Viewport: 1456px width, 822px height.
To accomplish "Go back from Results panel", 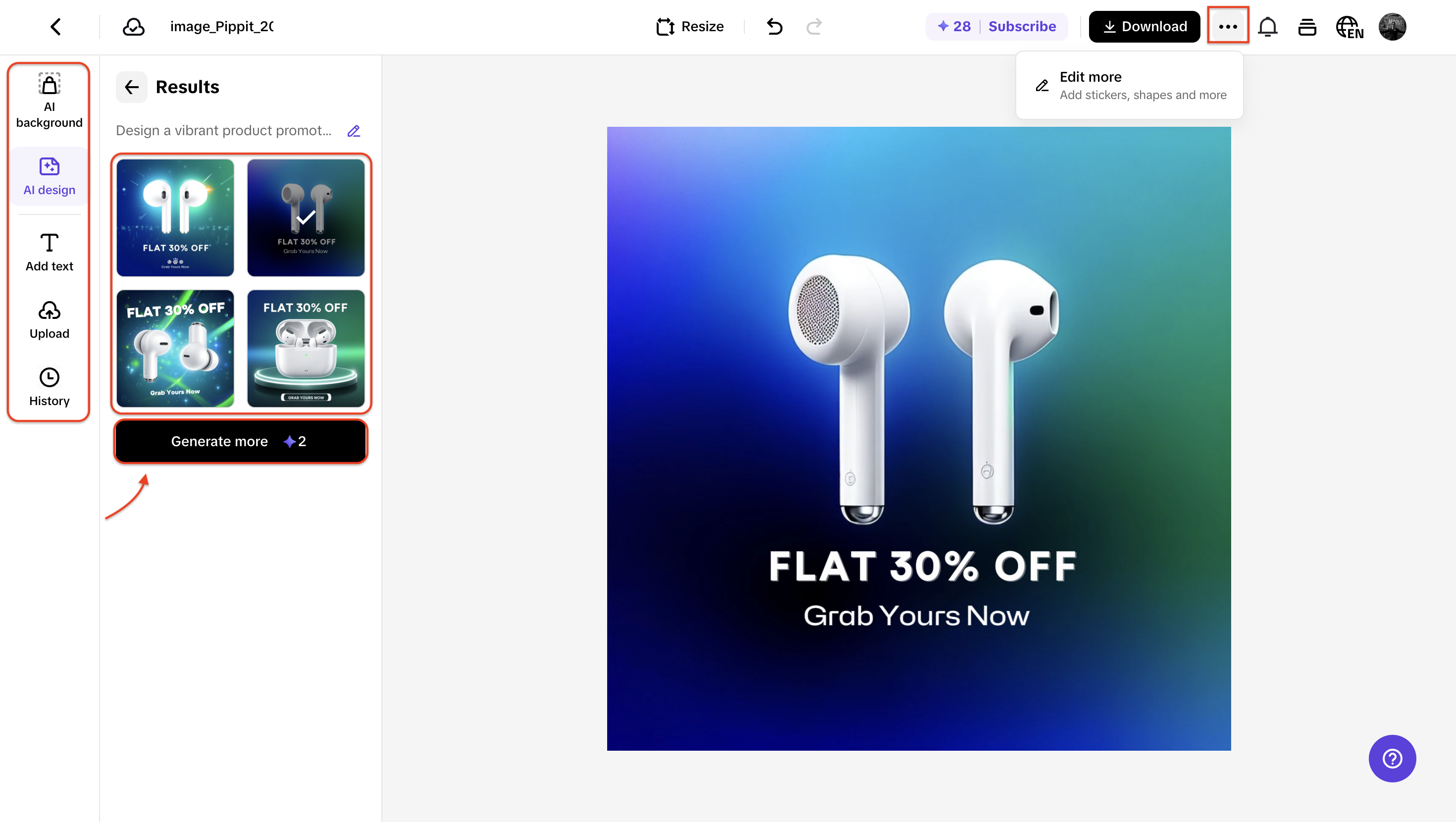I will click(x=132, y=87).
